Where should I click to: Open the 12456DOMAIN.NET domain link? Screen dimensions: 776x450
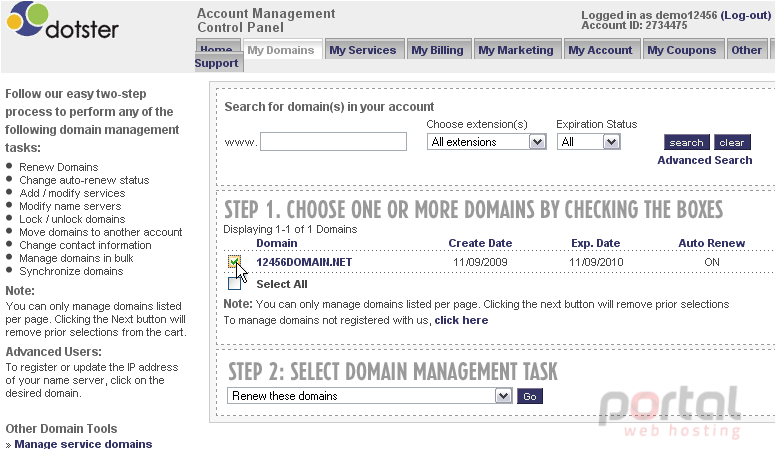click(x=304, y=262)
